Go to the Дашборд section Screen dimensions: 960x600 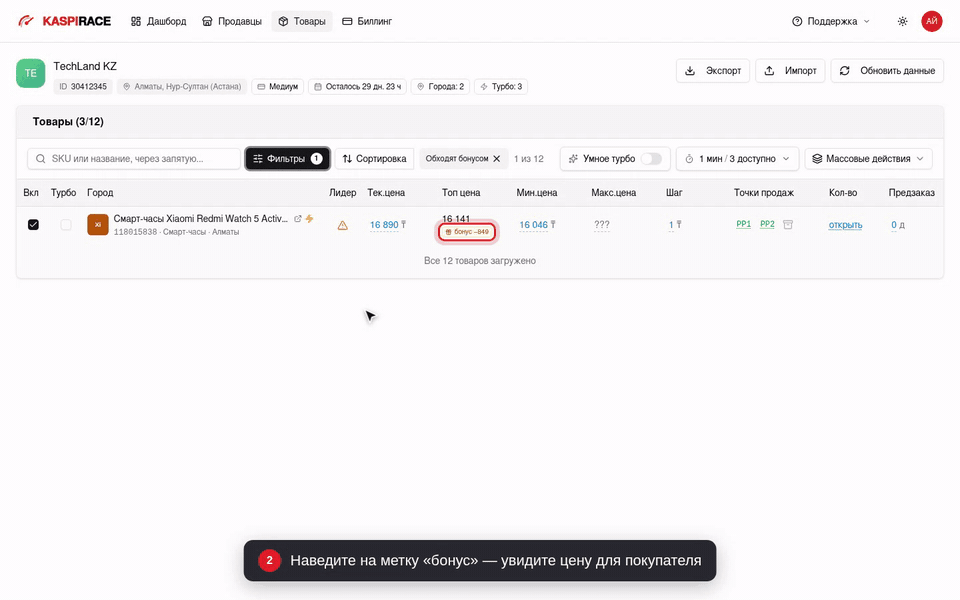[x=159, y=21]
